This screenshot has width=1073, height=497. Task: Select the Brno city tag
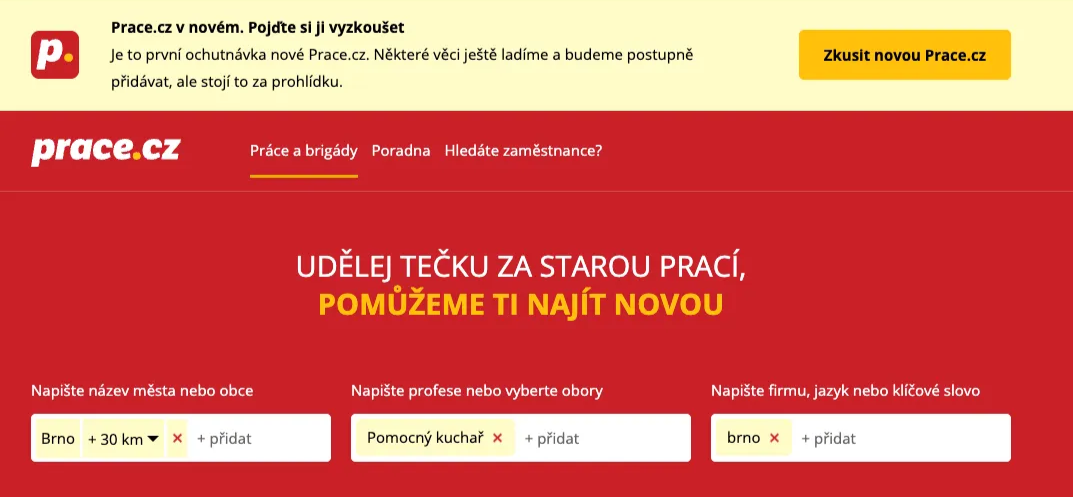pyautogui.click(x=58, y=438)
